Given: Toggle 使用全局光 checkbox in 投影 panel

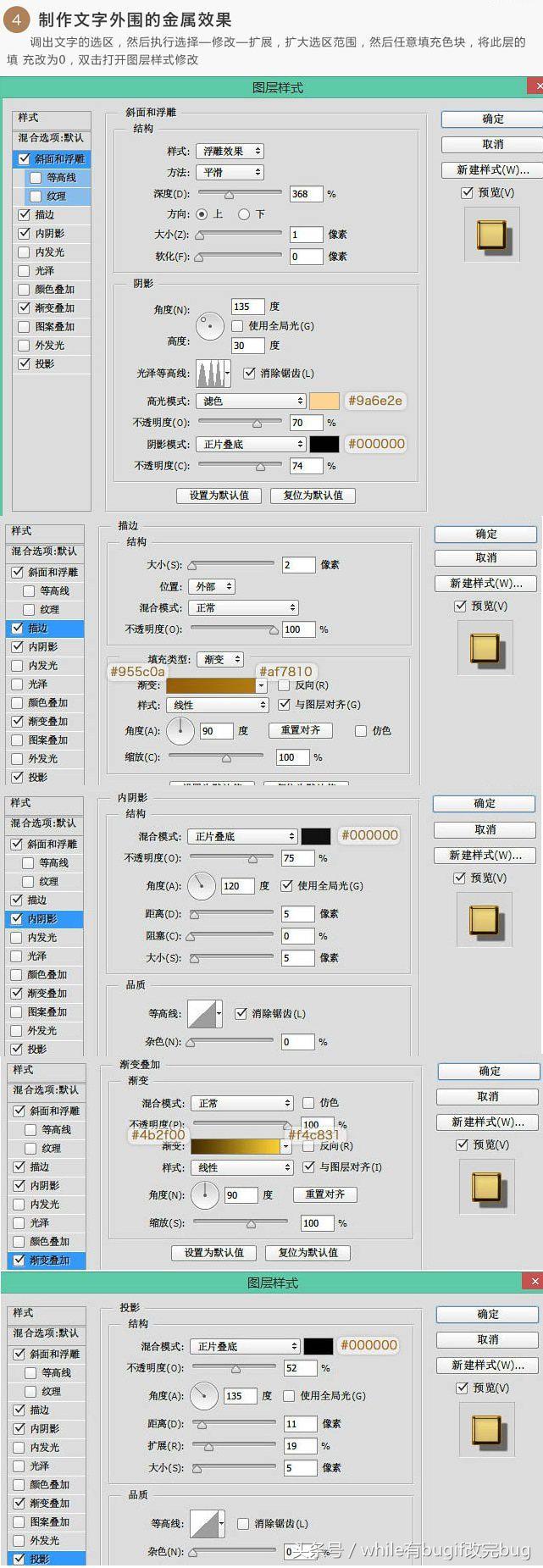Looking at the screenshot, I should pos(289,1395).
